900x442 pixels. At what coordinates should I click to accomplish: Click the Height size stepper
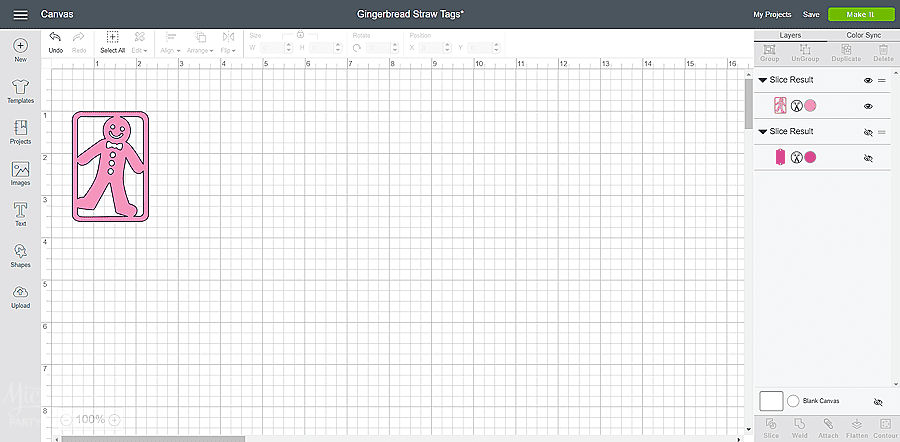point(338,48)
